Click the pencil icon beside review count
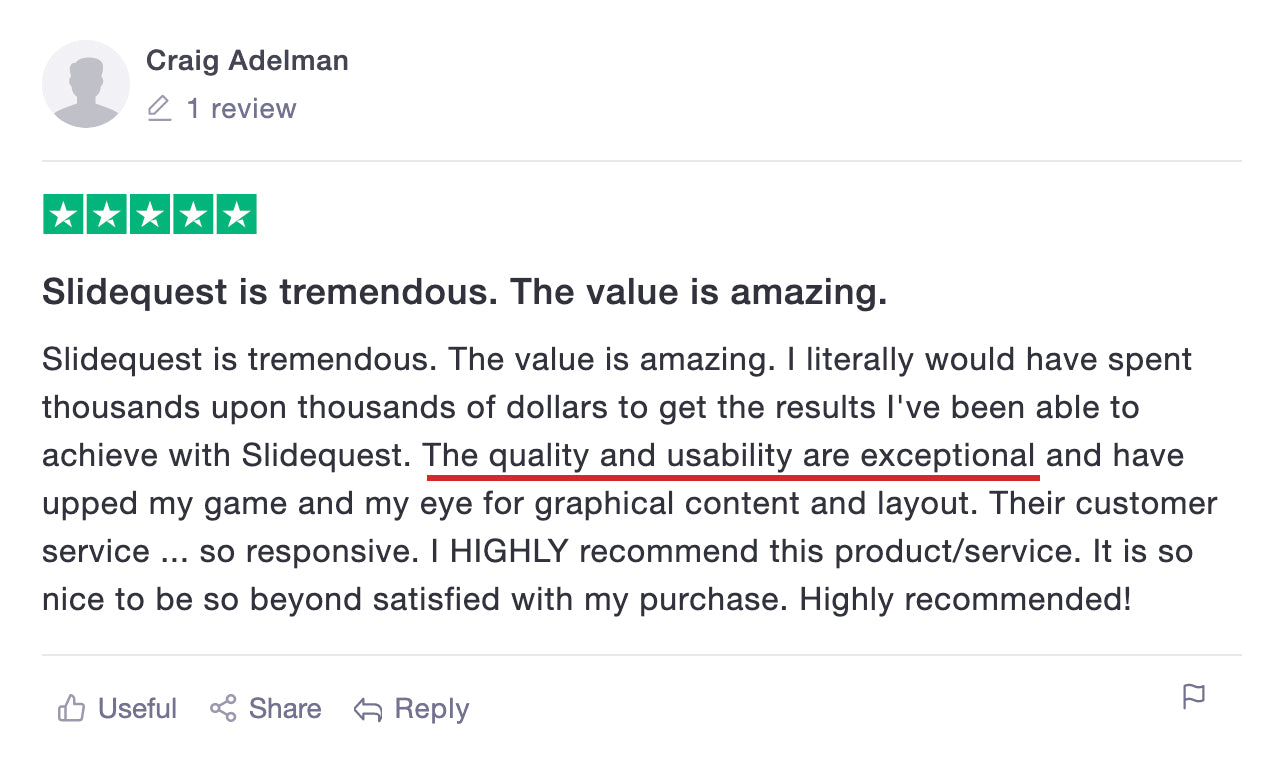The width and height of the screenshot is (1276, 772). click(159, 108)
